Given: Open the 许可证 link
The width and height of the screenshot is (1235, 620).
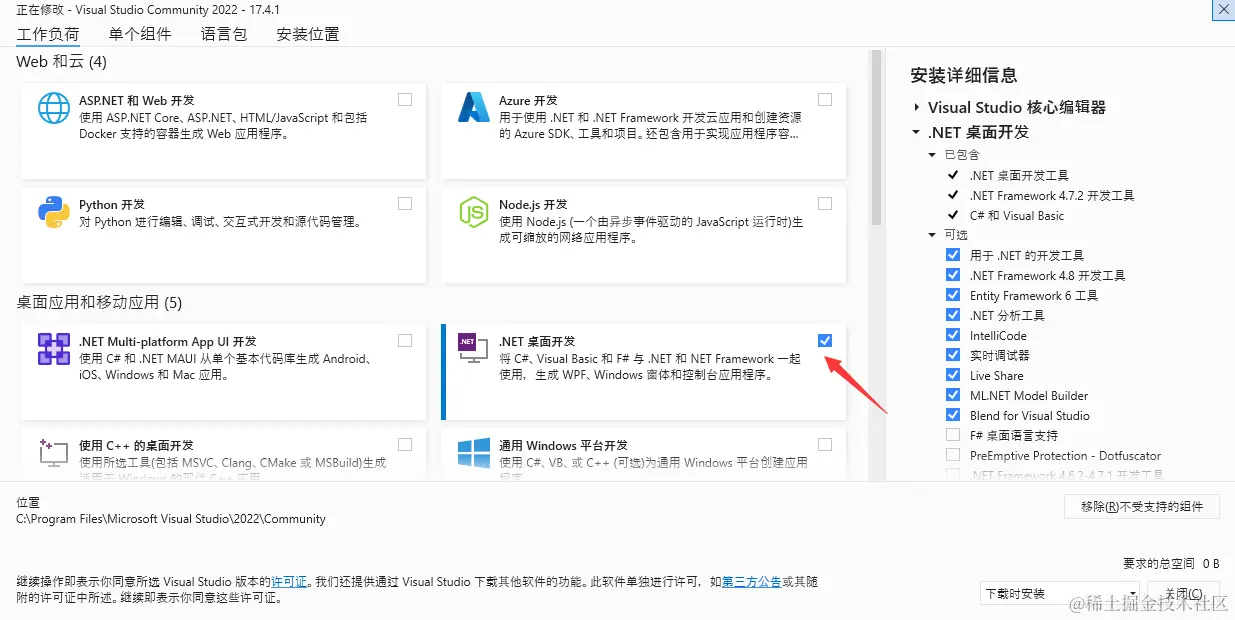Looking at the screenshot, I should click(x=289, y=581).
